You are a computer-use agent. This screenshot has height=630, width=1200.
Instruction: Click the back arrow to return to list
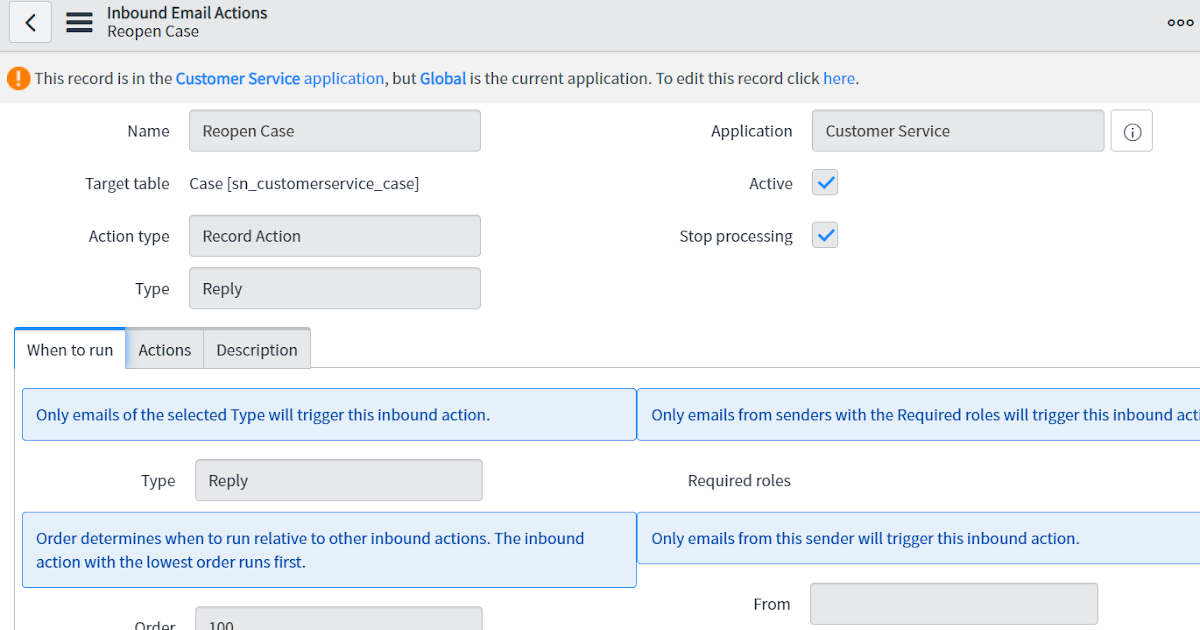click(30, 22)
